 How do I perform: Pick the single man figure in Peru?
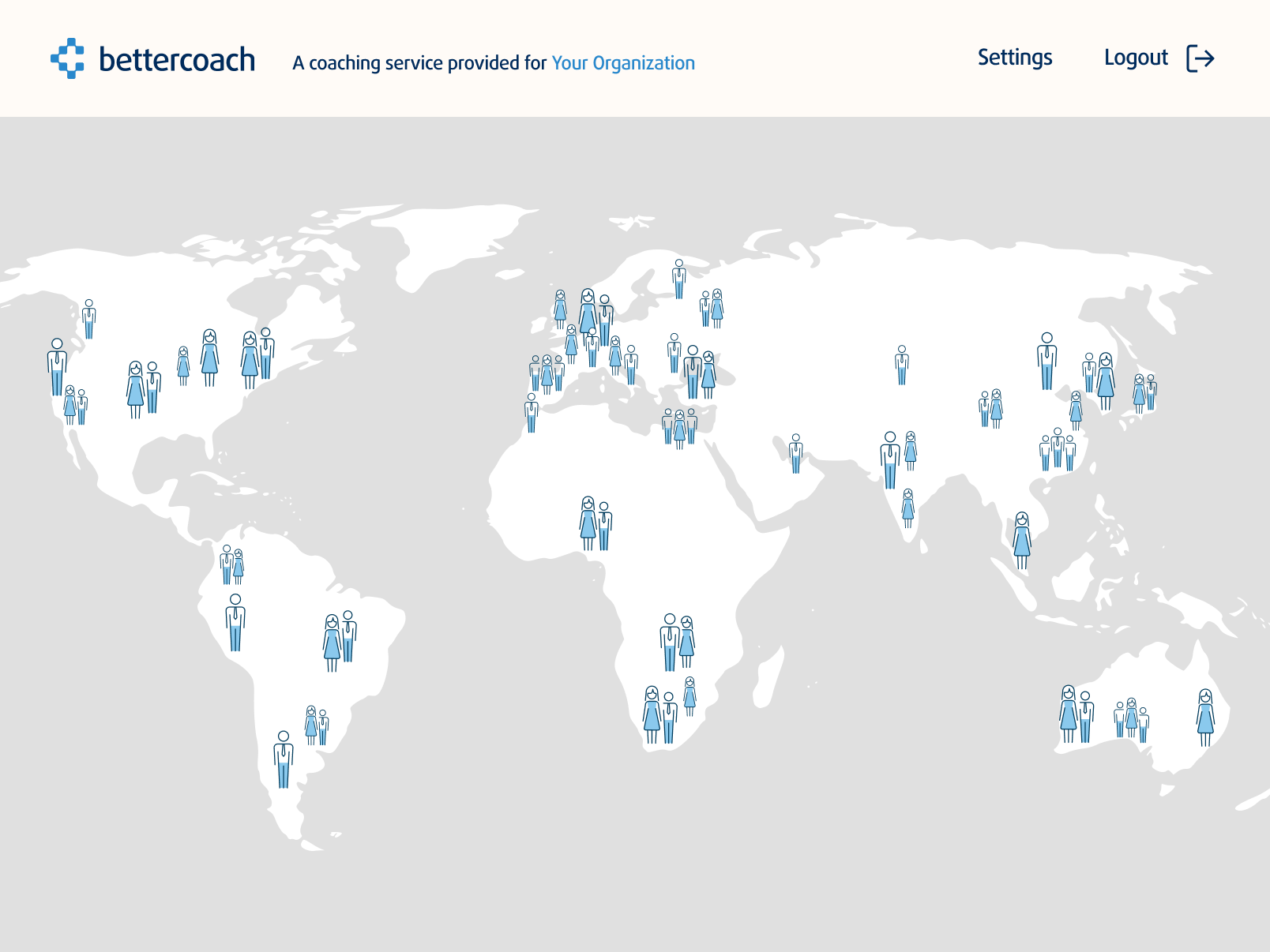(x=235, y=623)
